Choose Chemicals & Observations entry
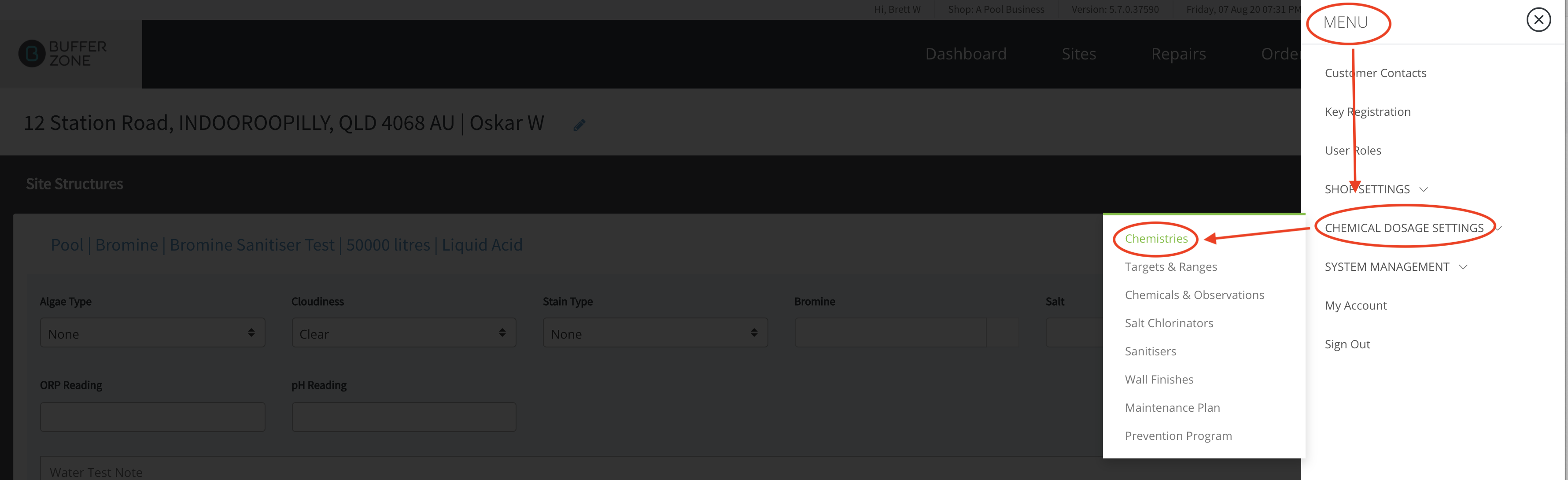 pyautogui.click(x=1194, y=295)
